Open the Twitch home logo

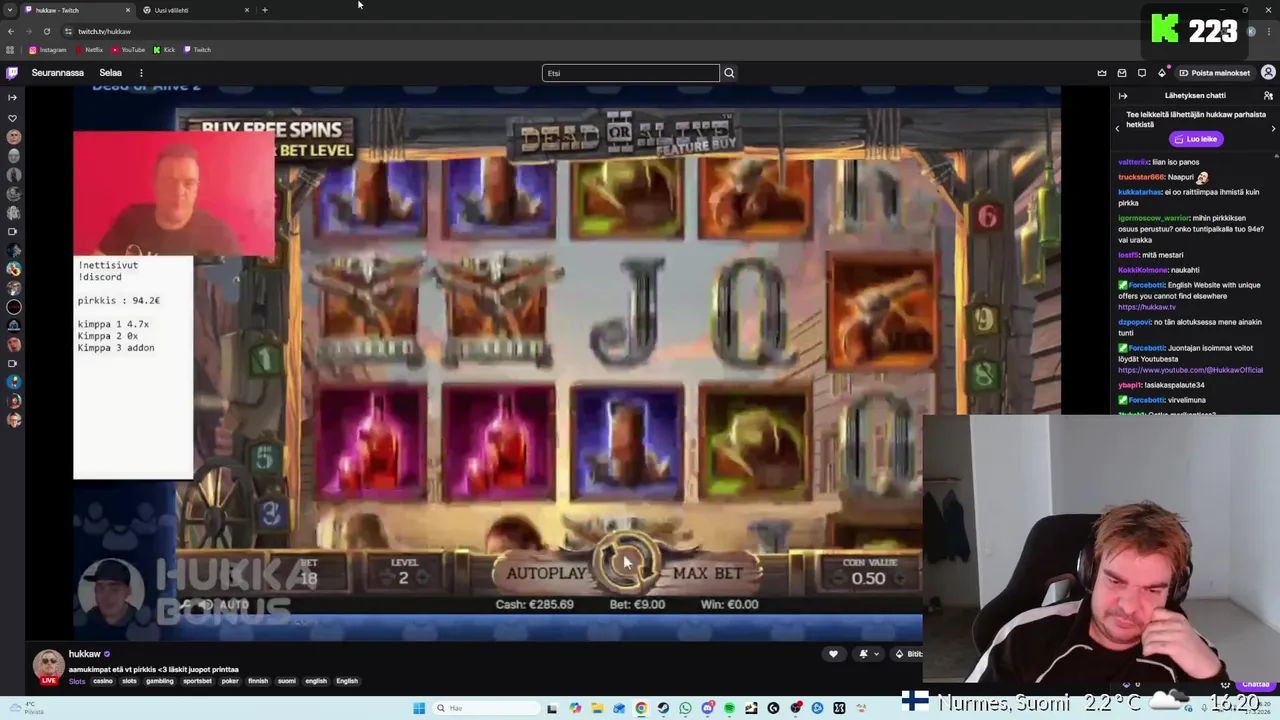(12, 73)
